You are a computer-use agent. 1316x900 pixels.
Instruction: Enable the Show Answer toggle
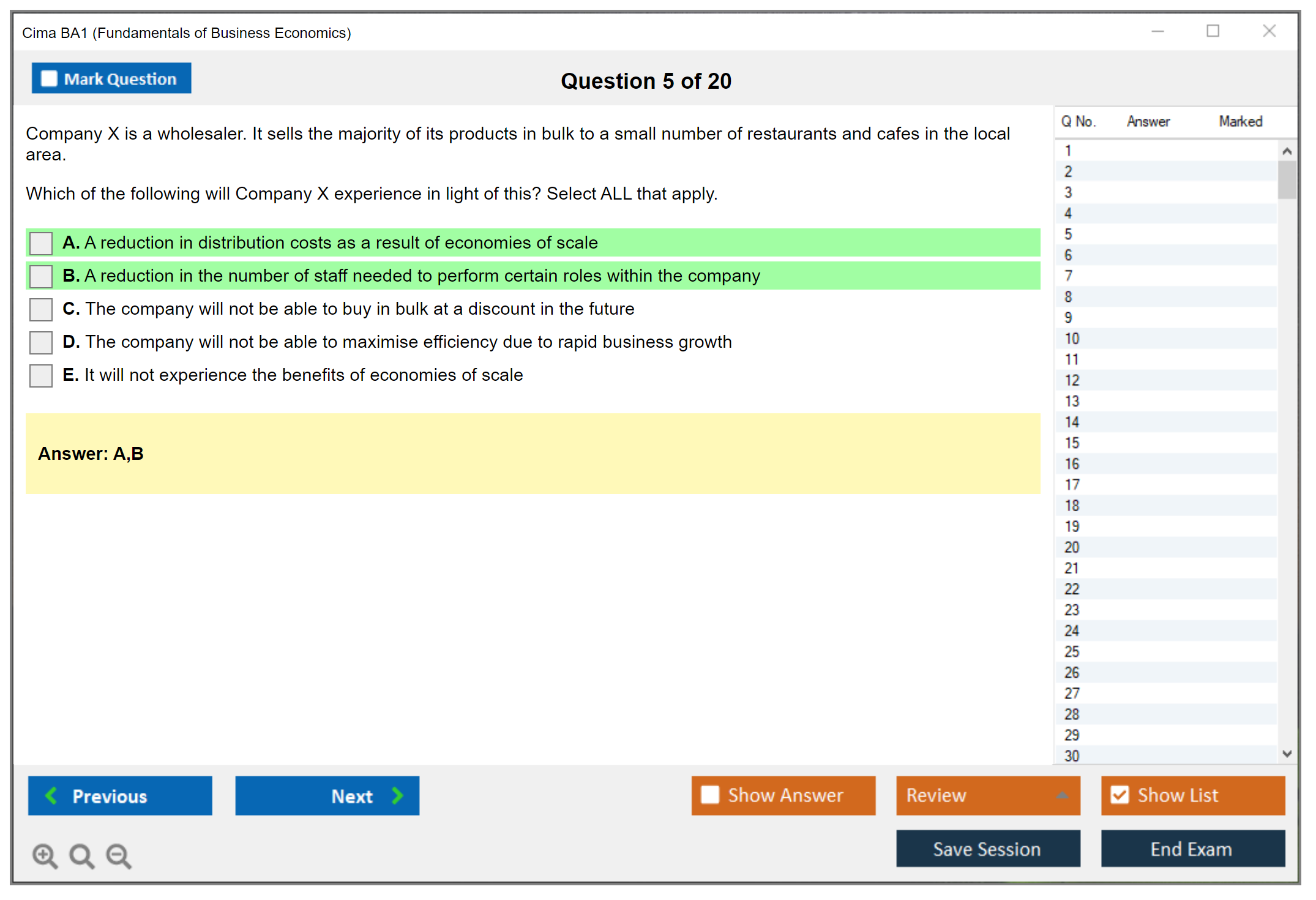tap(710, 795)
